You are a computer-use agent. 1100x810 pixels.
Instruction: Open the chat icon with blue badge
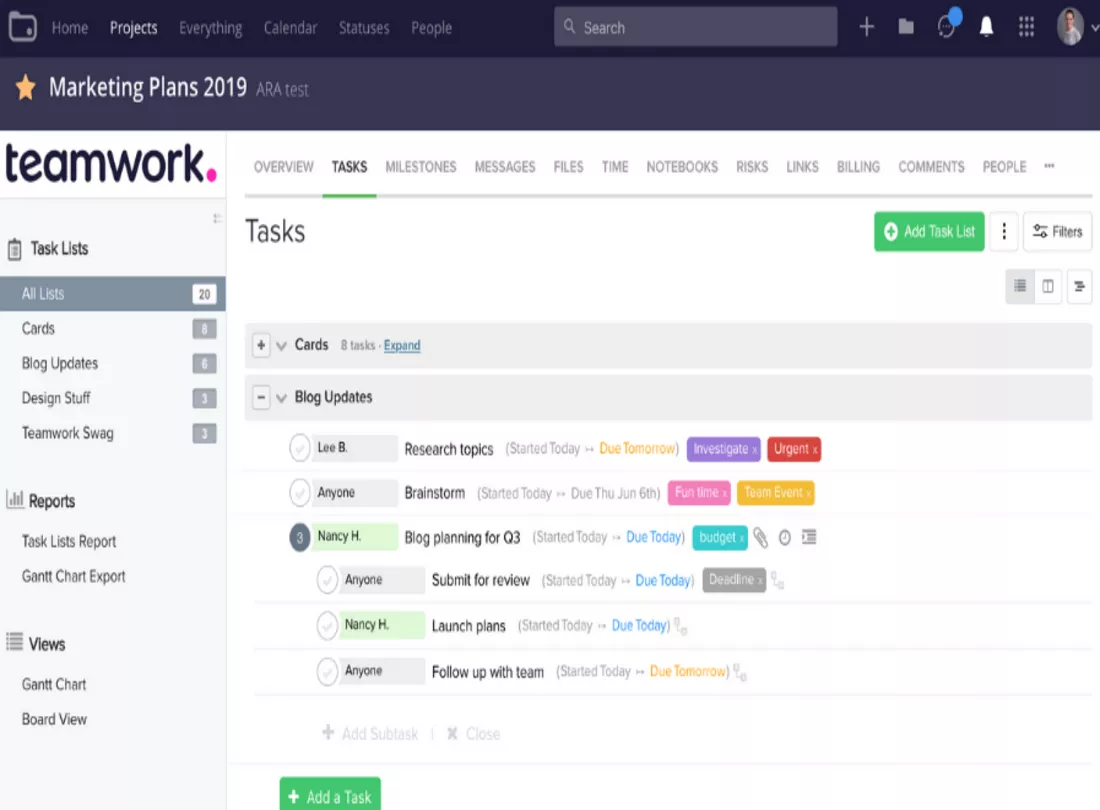(947, 25)
